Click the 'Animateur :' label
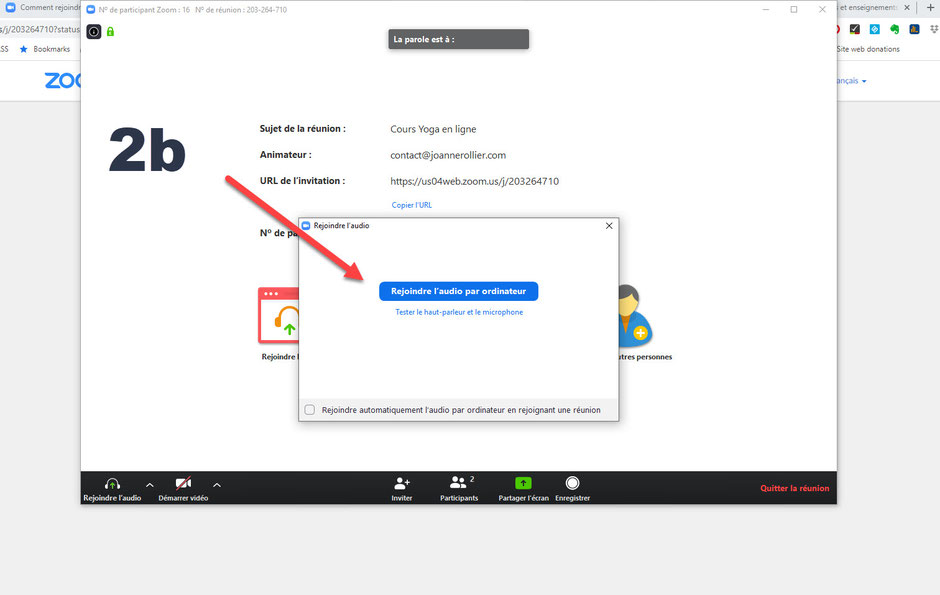Viewport: 940px width, 595px height. [286, 155]
